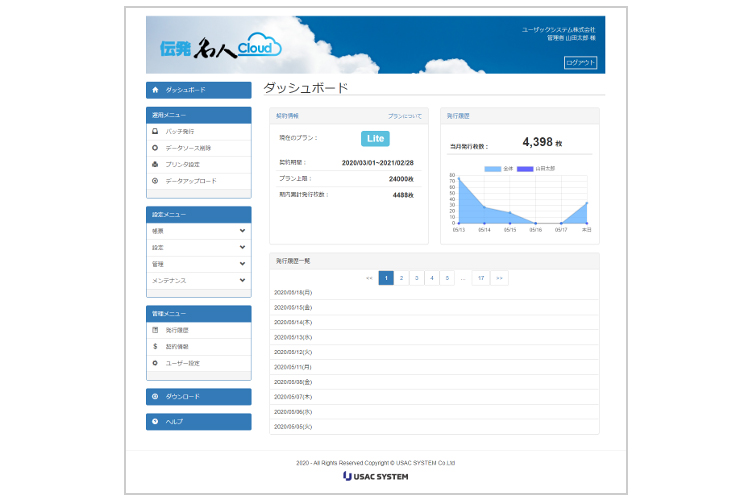
Task: Click the question mark ヘルプ icon
Action: point(155,422)
